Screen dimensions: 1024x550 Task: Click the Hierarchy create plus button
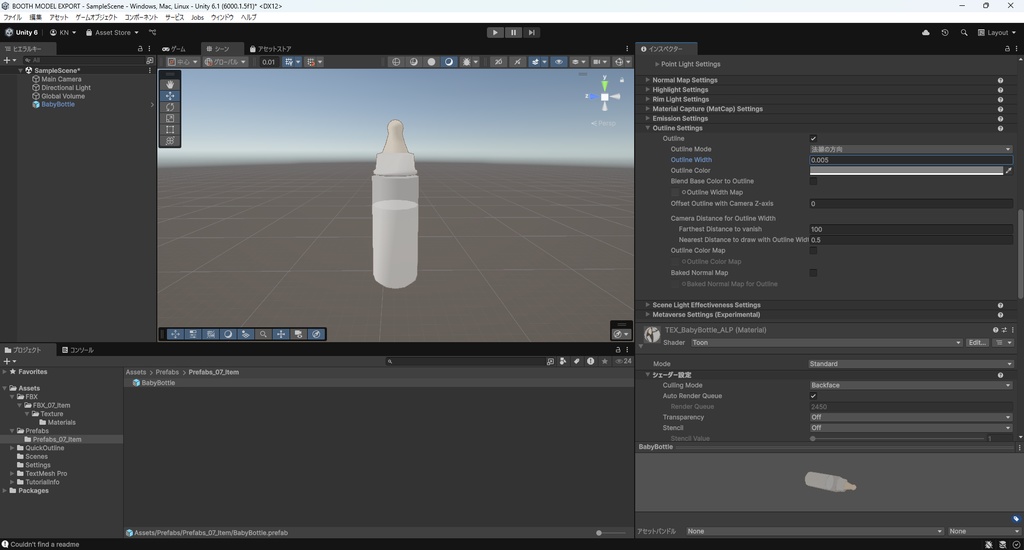9,60
